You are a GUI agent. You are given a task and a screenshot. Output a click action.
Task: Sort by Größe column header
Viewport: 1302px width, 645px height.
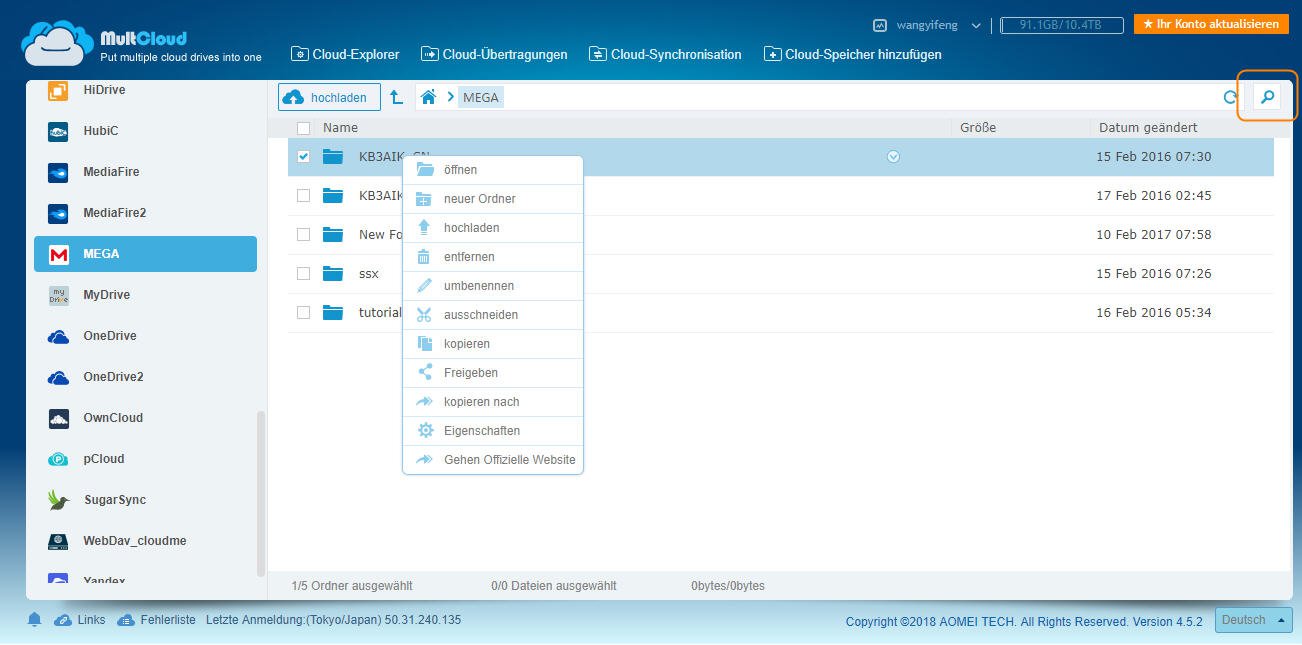tap(978, 128)
